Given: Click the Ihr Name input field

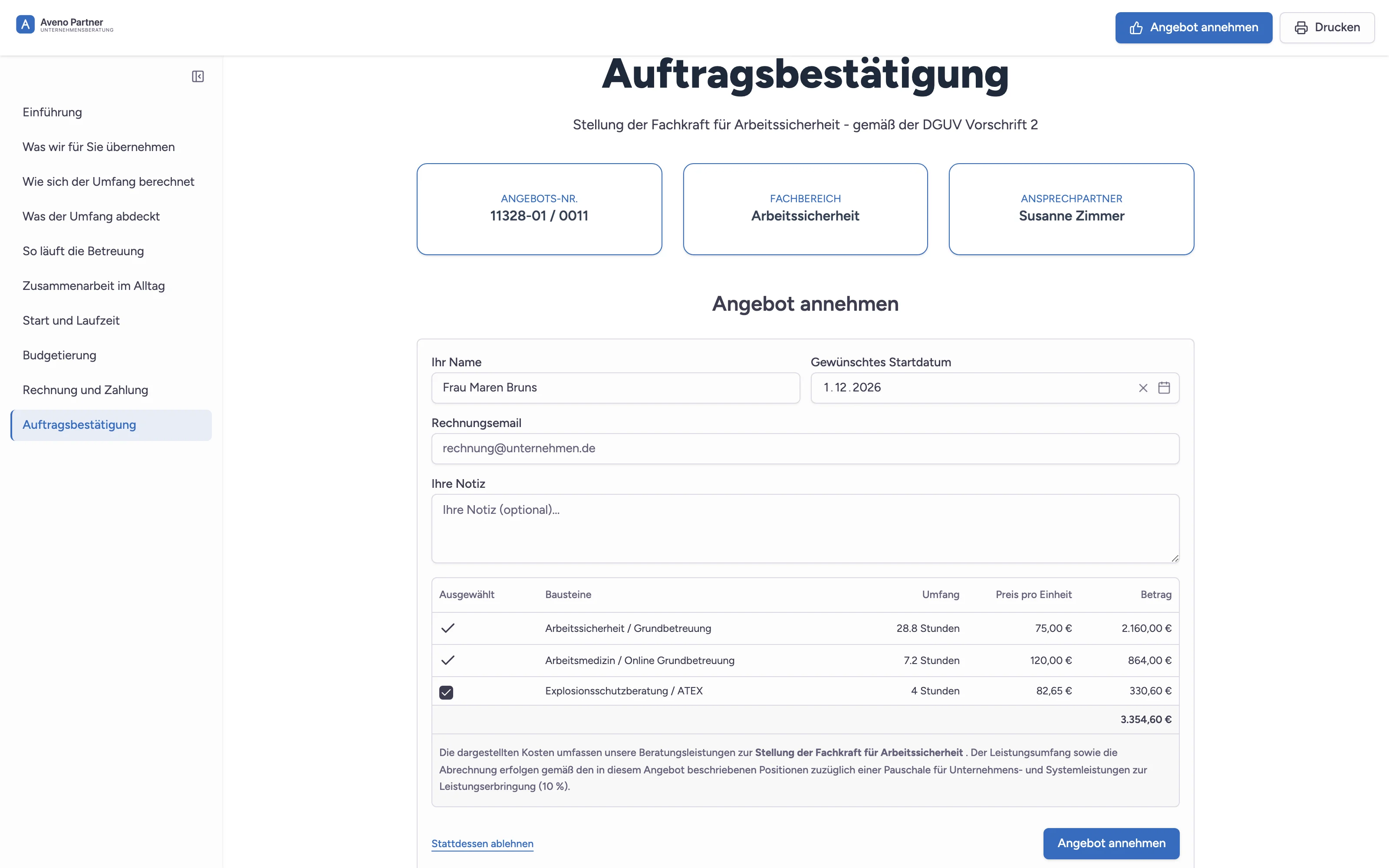Looking at the screenshot, I should click(x=616, y=388).
